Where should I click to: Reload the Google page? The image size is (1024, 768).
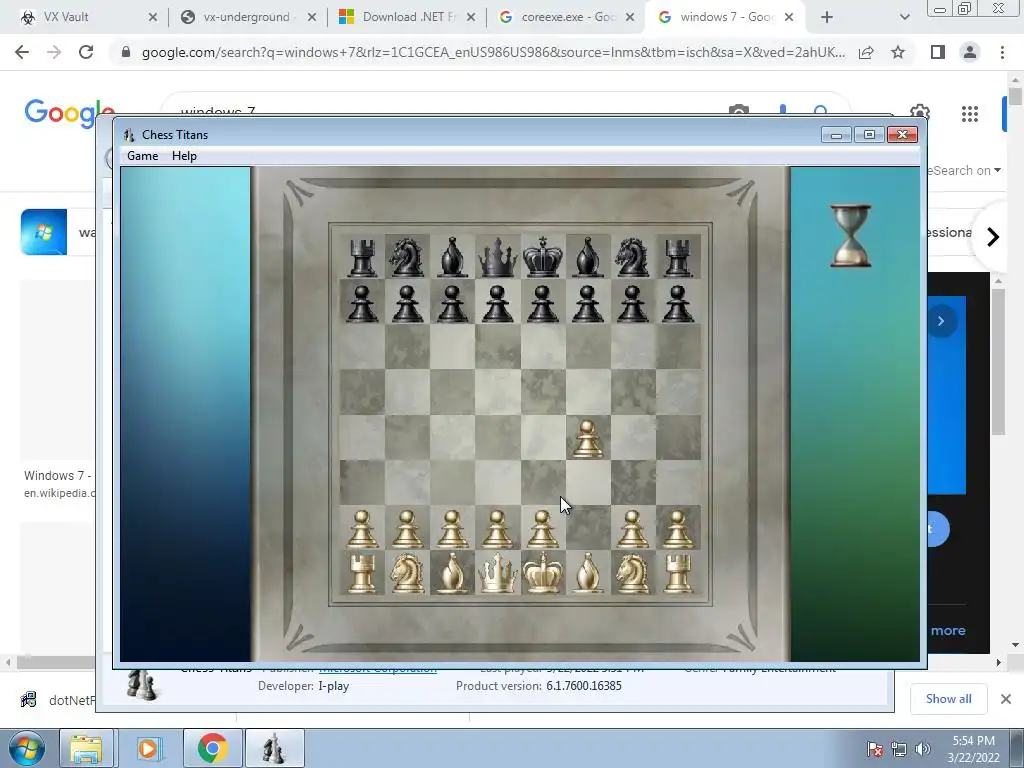[86, 52]
